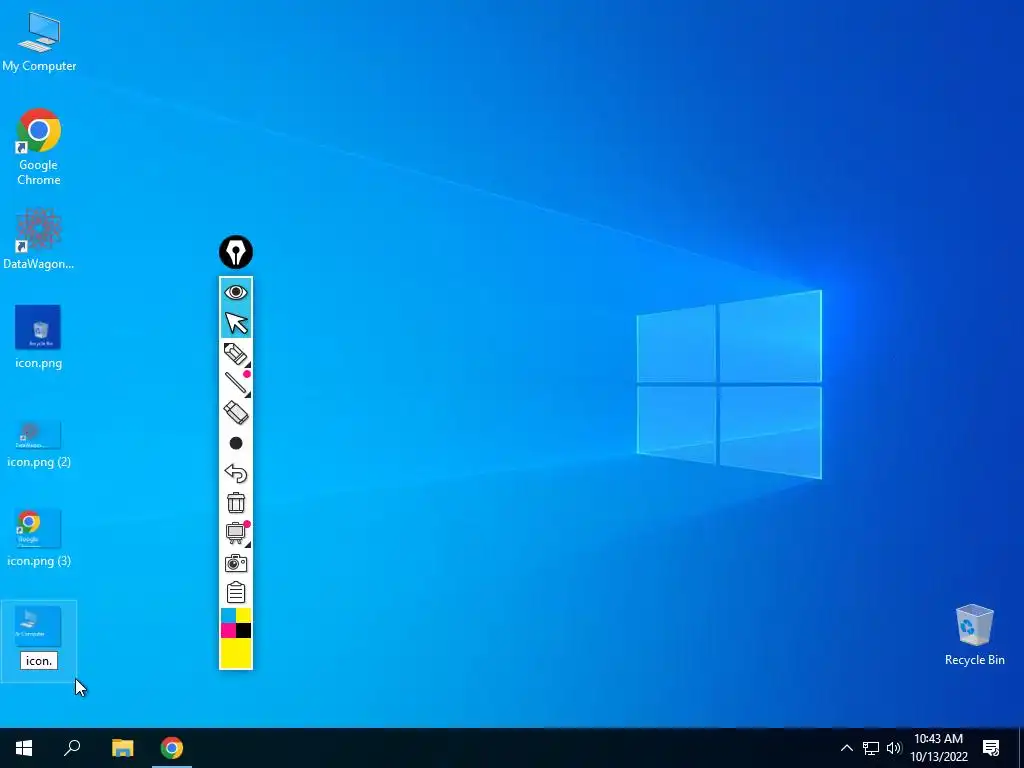Select the icon.png desktop file

click(39, 337)
